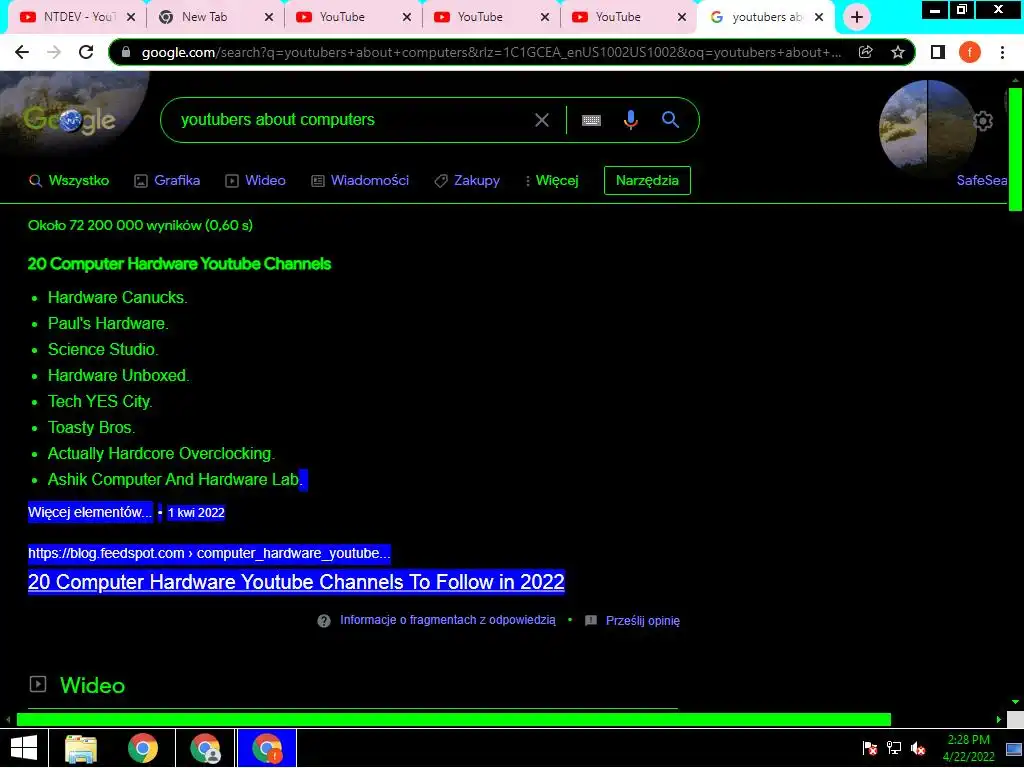Open the Windows Start menu
Screen dimensions: 1024x768
coord(24,748)
